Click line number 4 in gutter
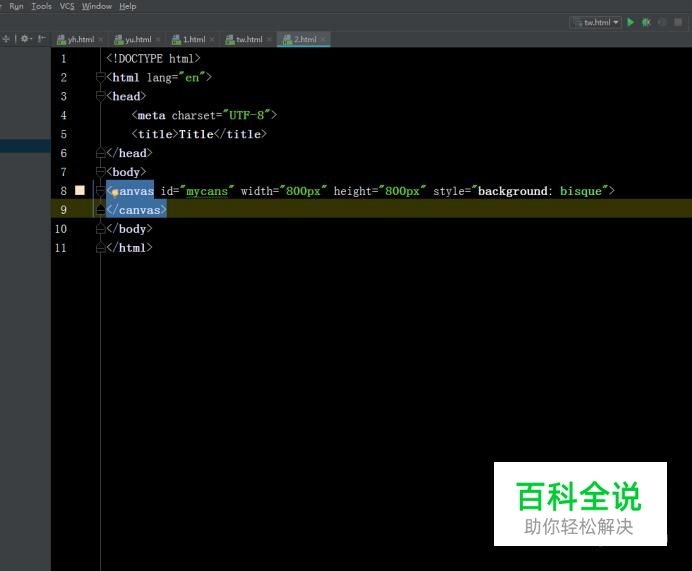Viewport: 692px width, 571px height. pos(64,116)
